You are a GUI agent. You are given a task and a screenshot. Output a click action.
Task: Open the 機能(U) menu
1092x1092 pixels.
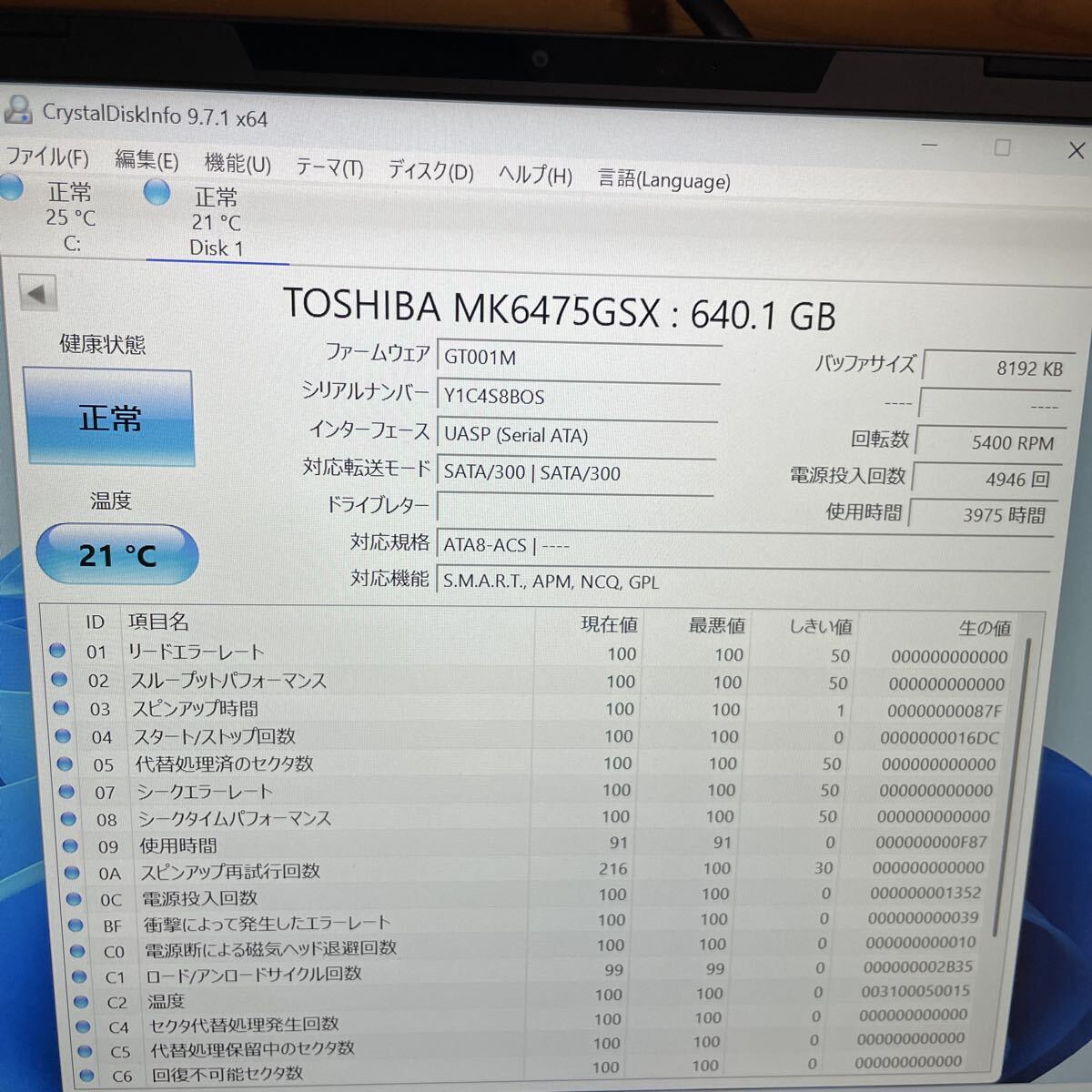click(237, 164)
